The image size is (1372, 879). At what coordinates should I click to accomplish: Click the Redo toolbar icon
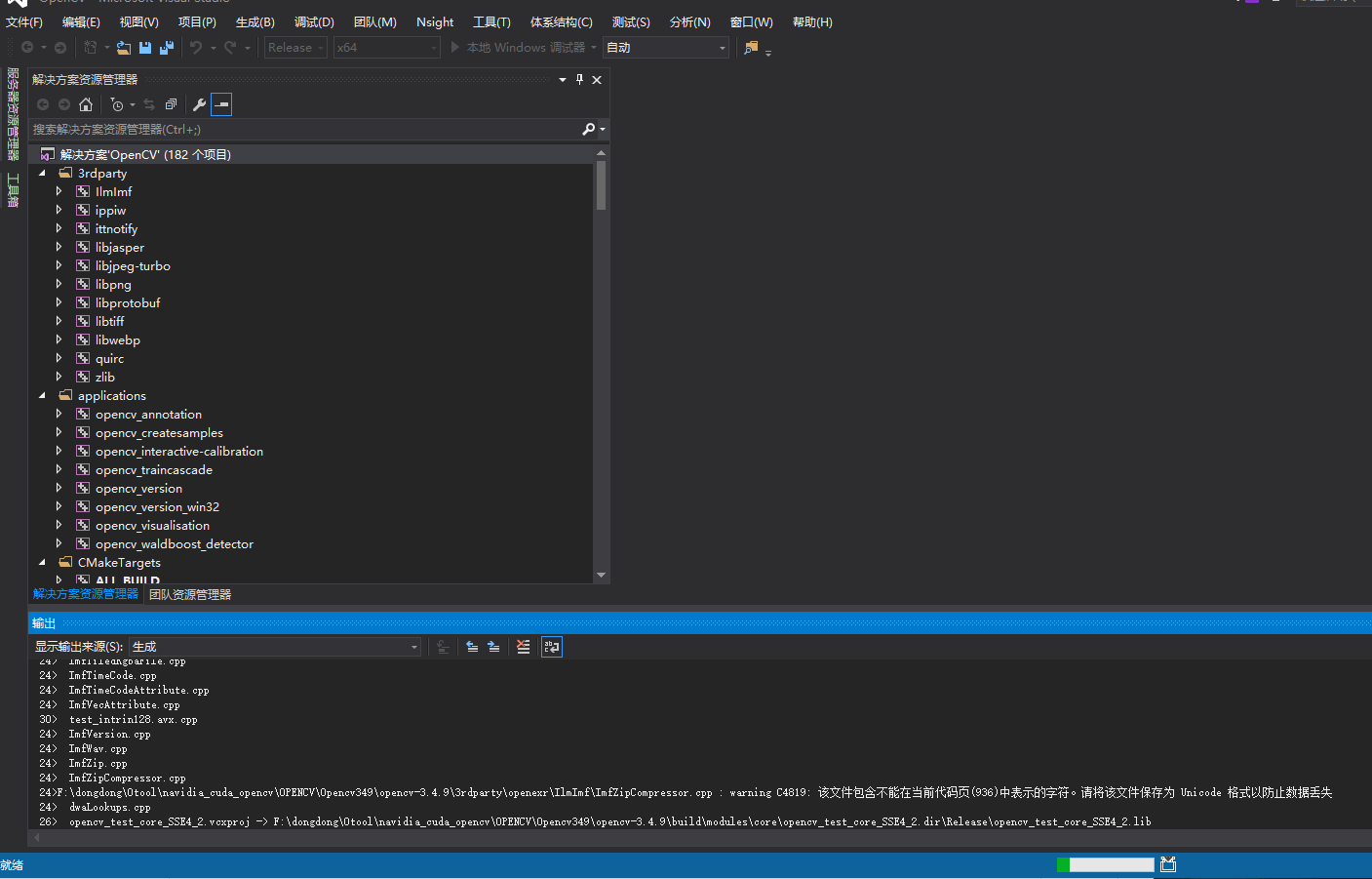(230, 47)
